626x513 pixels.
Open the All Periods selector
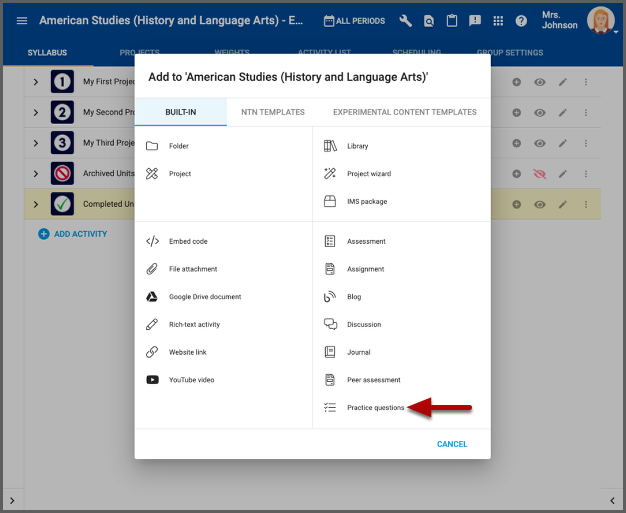click(x=354, y=21)
